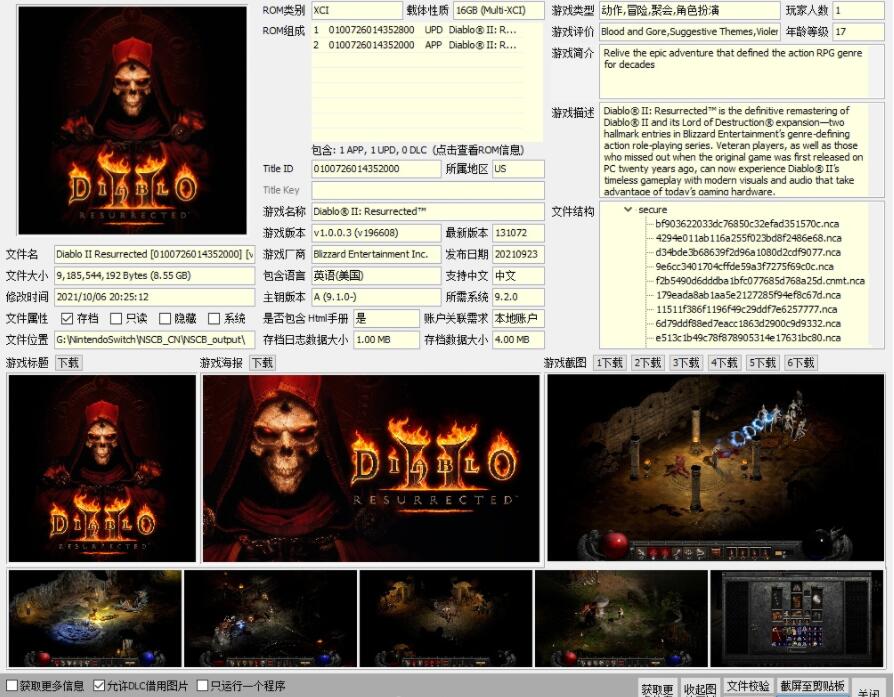Click the 2下载 screenshot download button

click(x=648, y=363)
